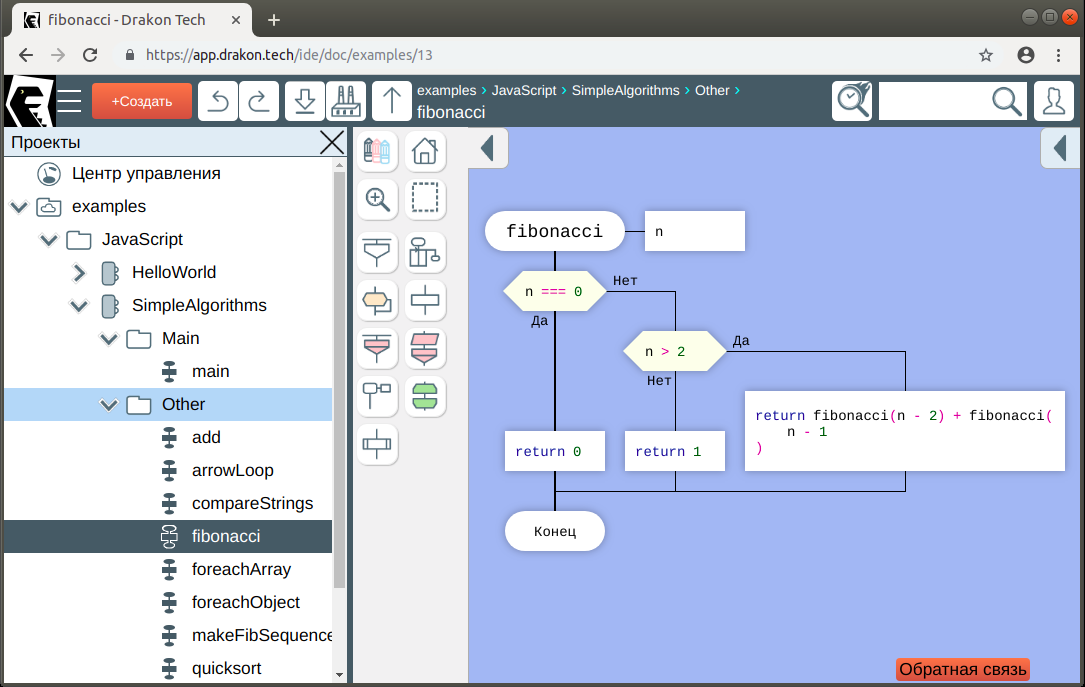Image resolution: width=1085 pixels, height=687 pixels.
Task: Click the +Создать button
Action: (141, 101)
